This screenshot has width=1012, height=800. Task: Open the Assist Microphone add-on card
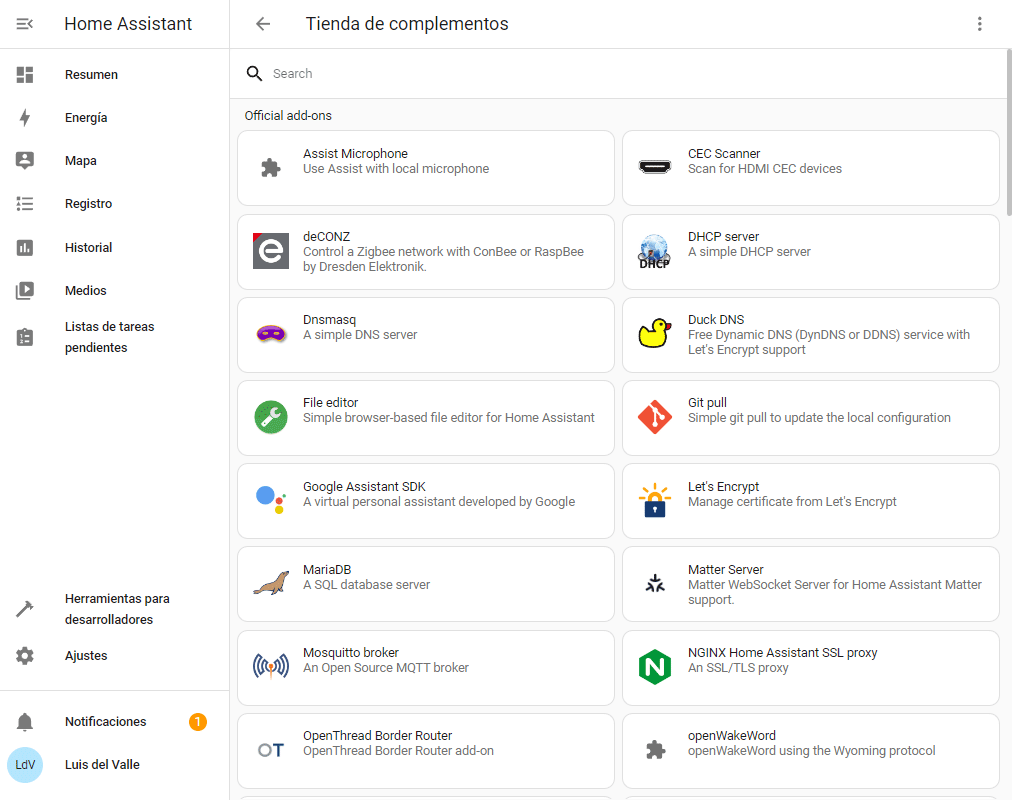pyautogui.click(x=426, y=168)
